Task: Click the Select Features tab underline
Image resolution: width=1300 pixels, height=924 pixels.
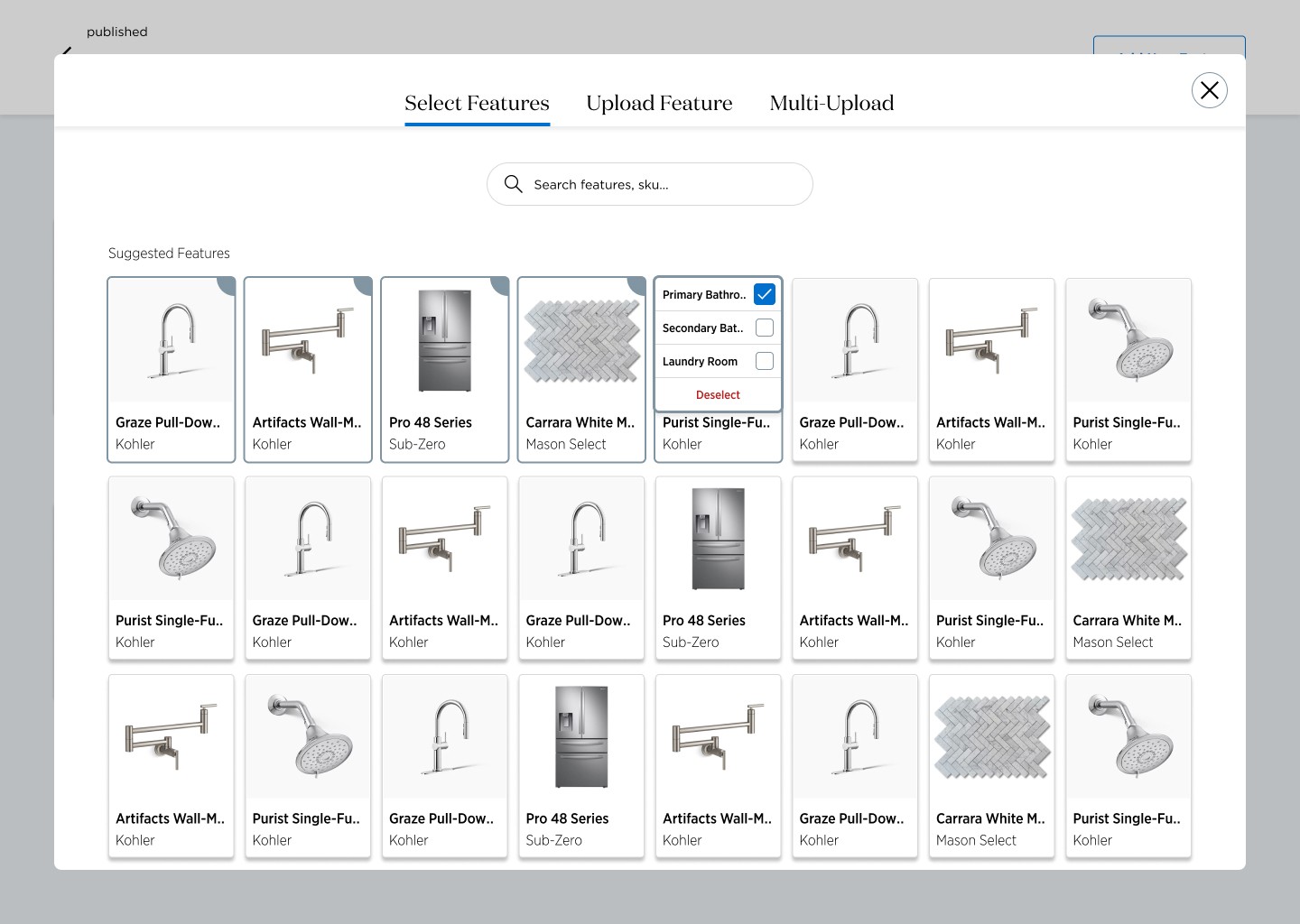Action: 477,121
